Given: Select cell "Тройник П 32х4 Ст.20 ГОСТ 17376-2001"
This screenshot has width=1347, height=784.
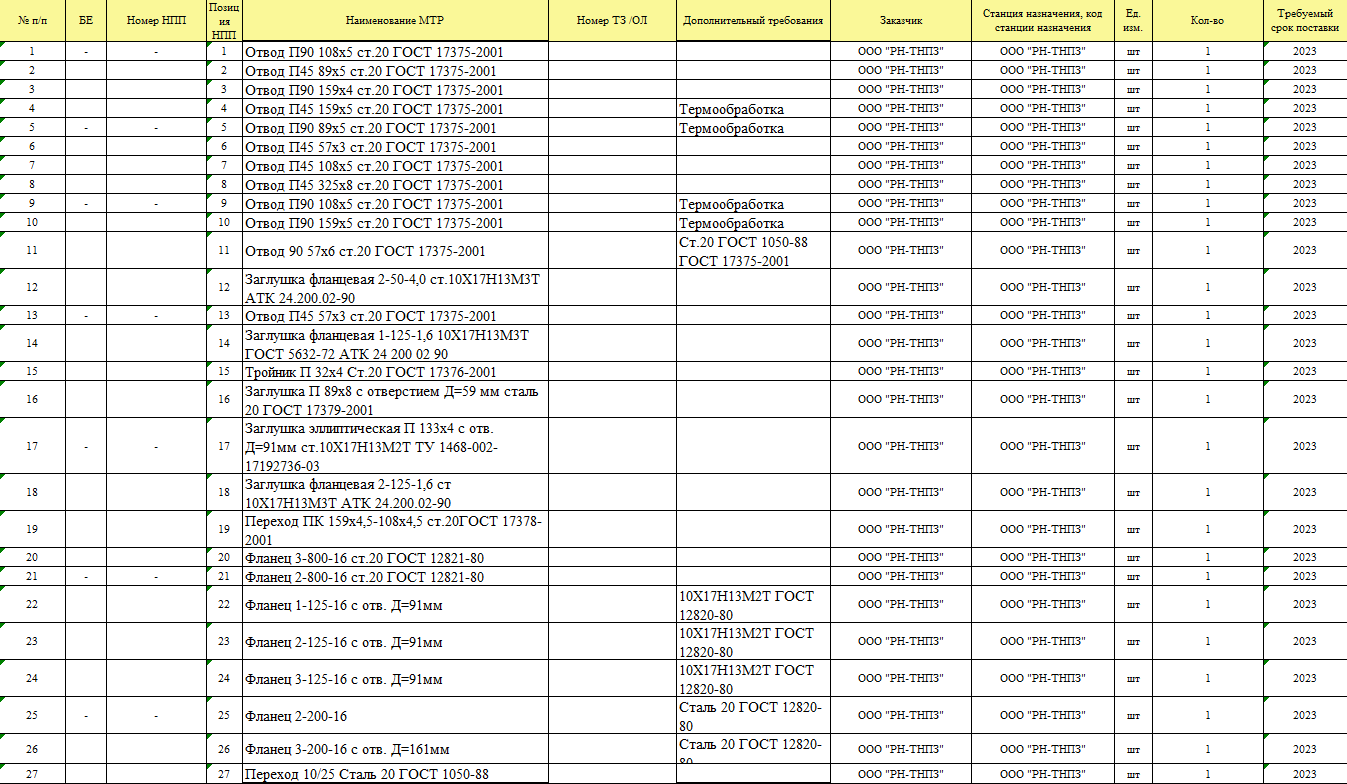Looking at the screenshot, I should tap(395, 372).
